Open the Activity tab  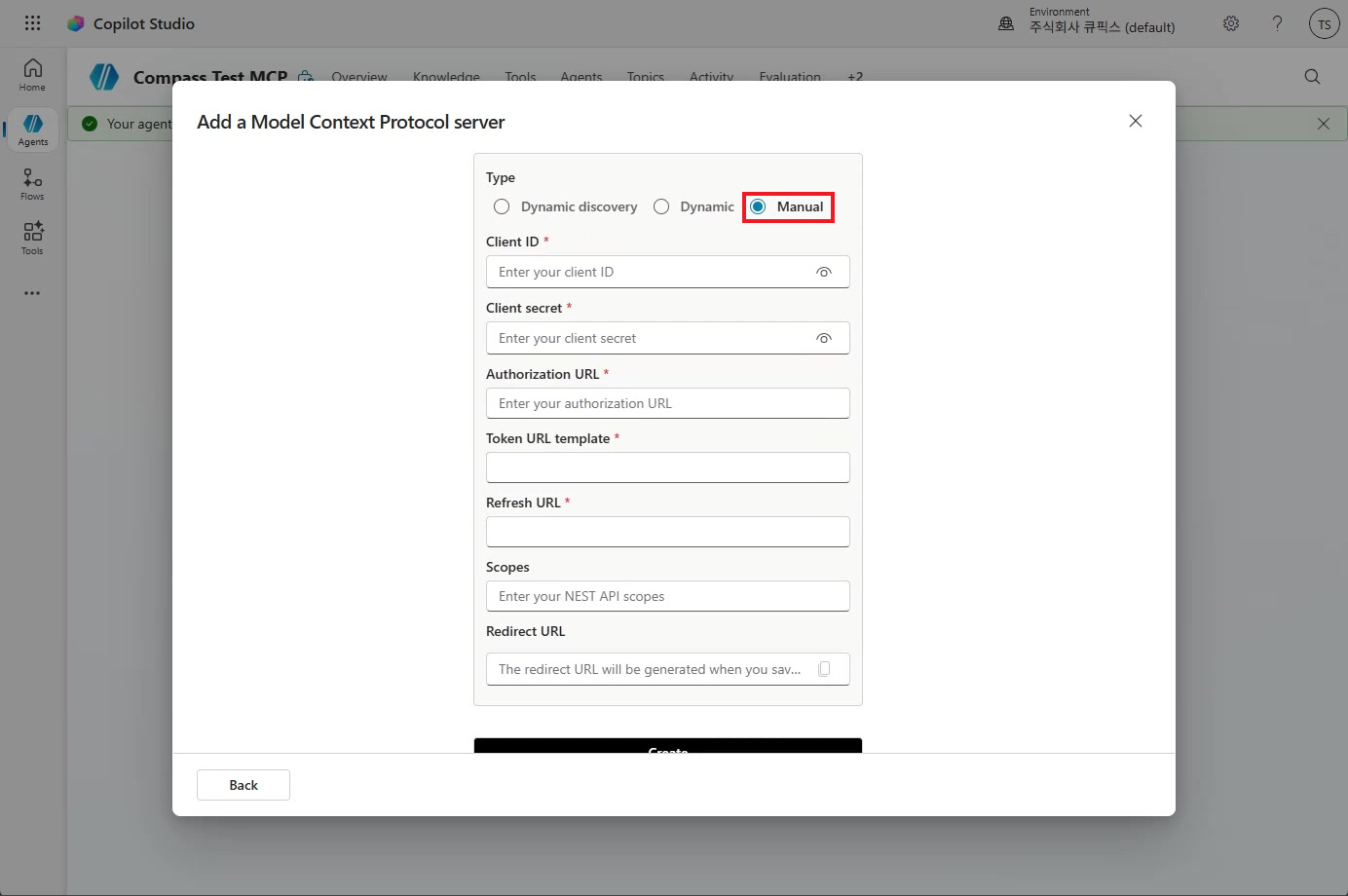[711, 76]
